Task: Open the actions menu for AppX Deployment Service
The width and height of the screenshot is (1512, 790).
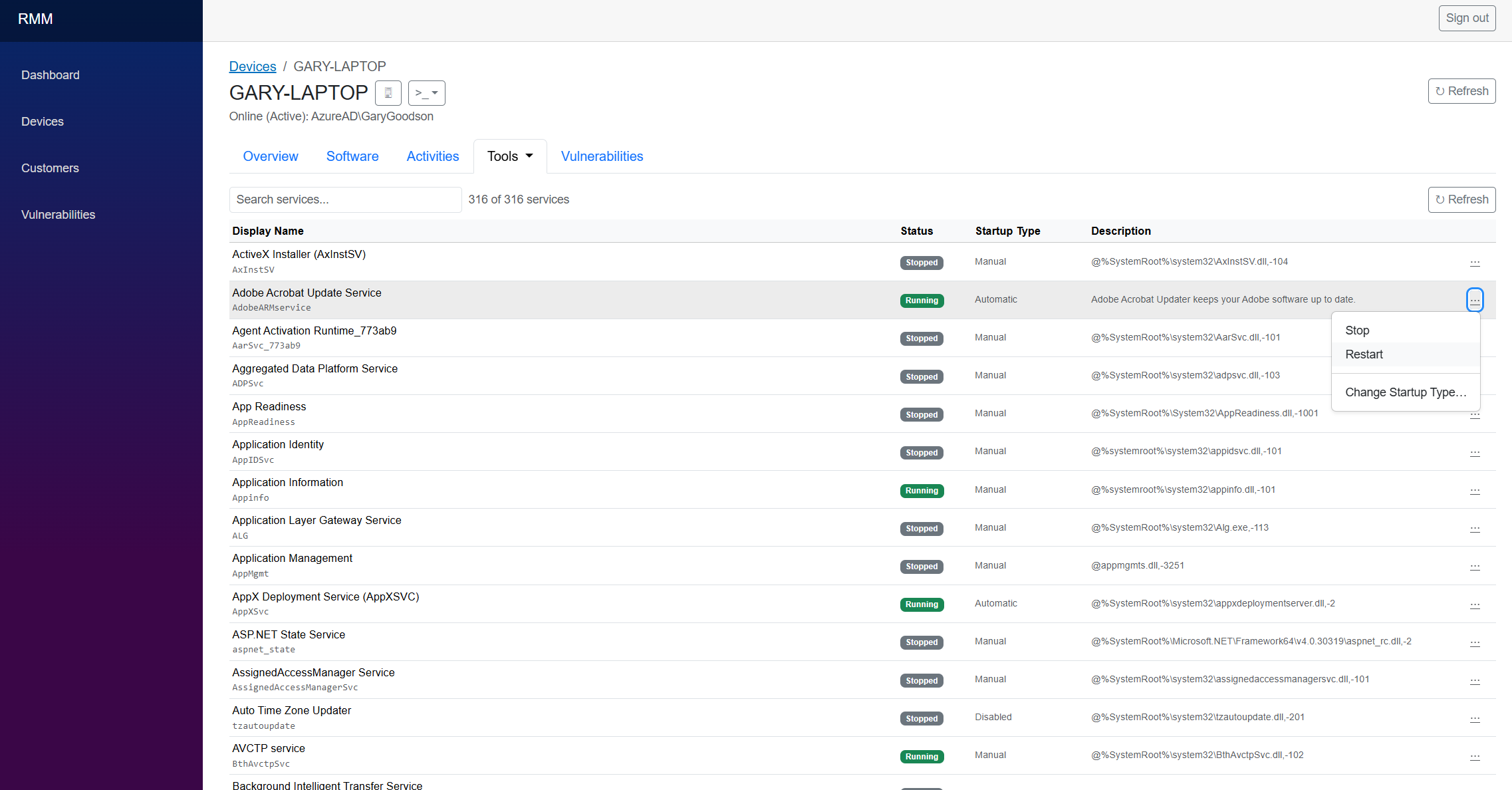Action: [1475, 605]
